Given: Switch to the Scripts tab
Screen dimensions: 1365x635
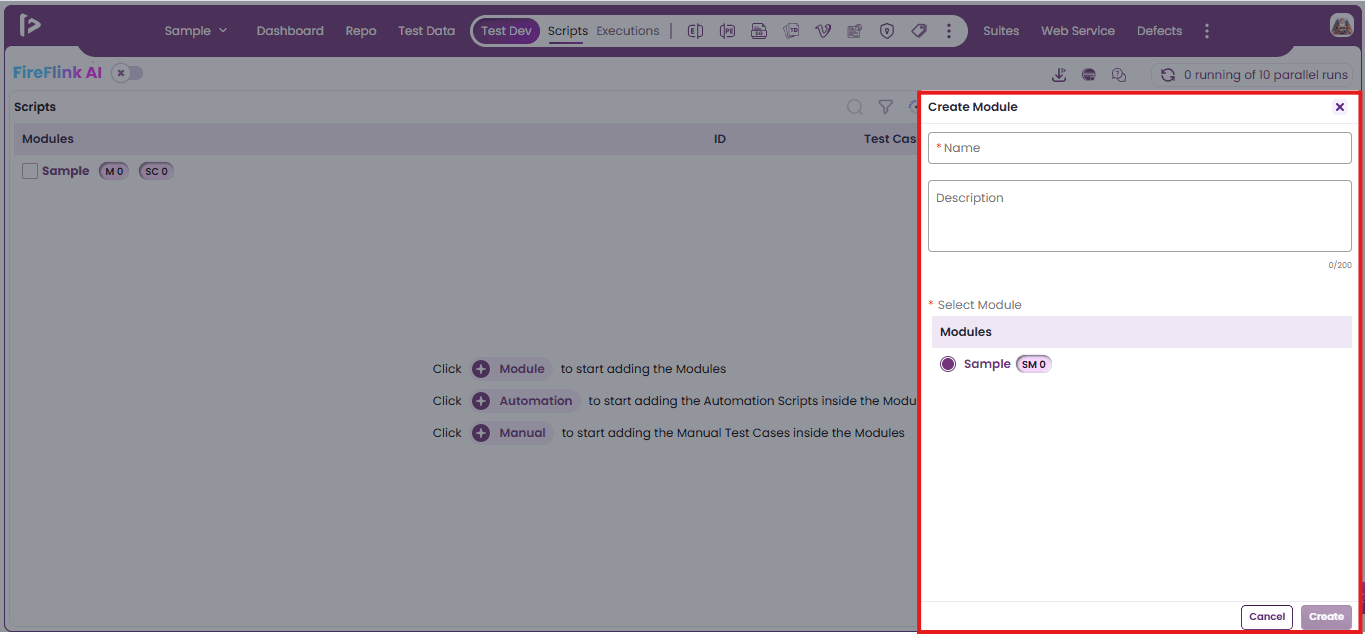Looking at the screenshot, I should [568, 31].
